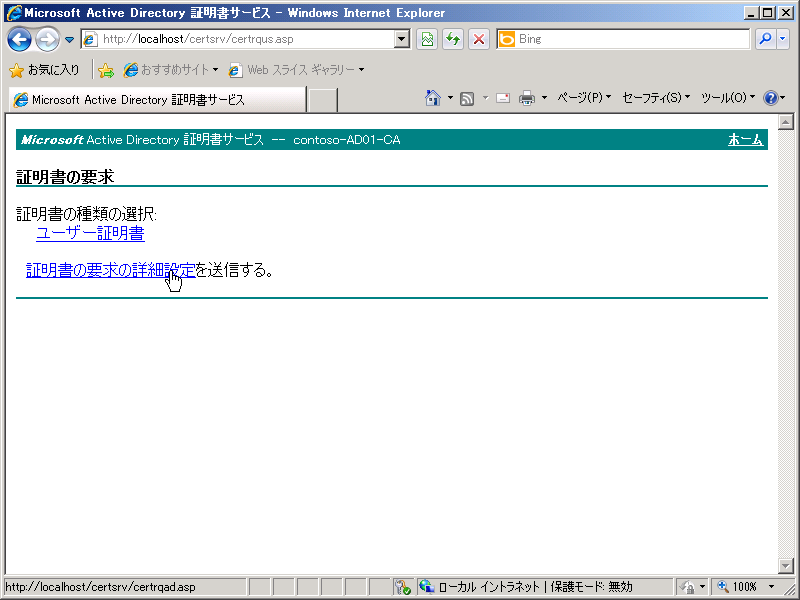This screenshot has height=600, width=800.
Task: Open the お気に入り favorites star button
Action: click(44, 70)
